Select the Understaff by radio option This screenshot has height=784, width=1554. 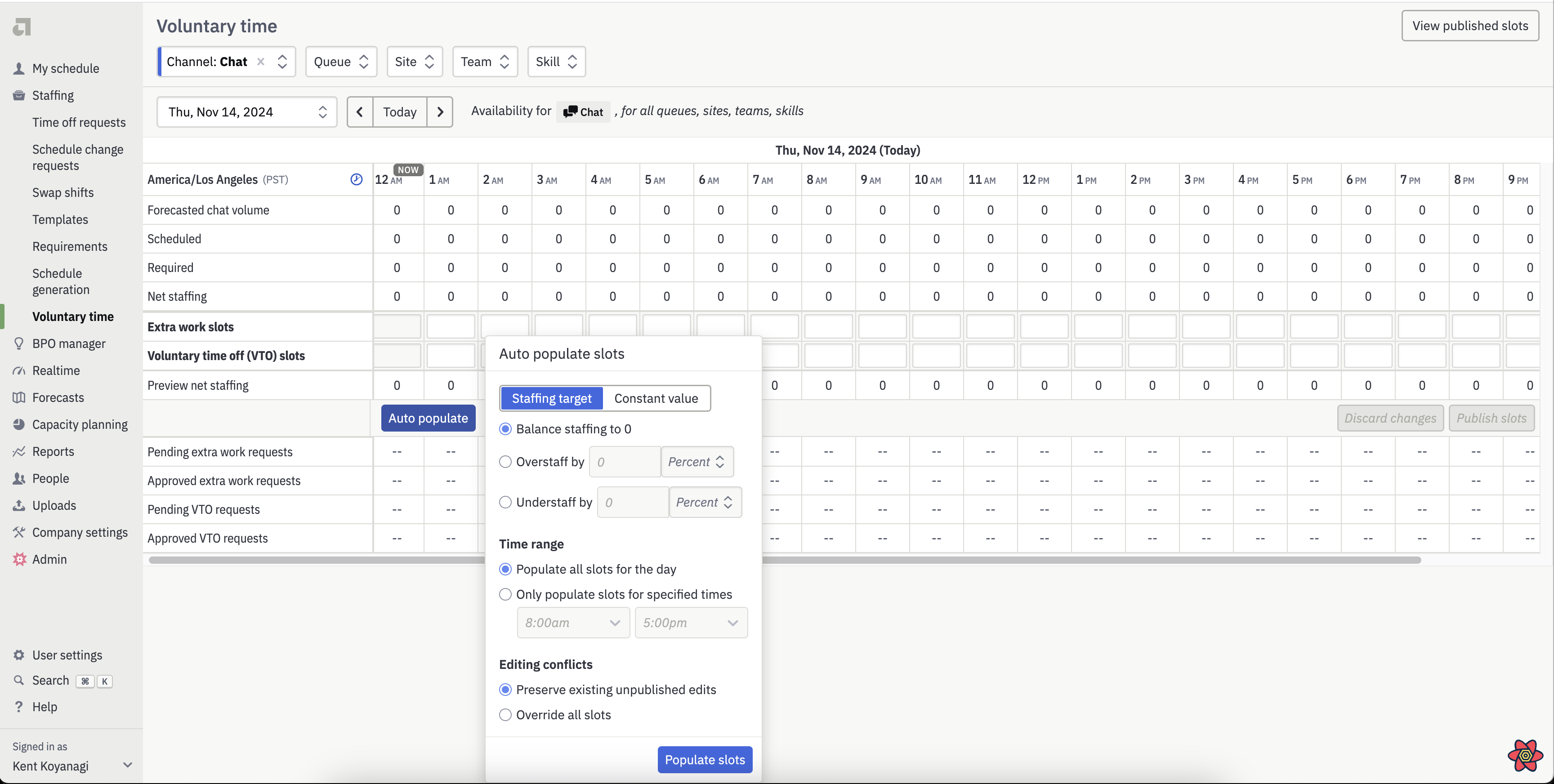505,502
